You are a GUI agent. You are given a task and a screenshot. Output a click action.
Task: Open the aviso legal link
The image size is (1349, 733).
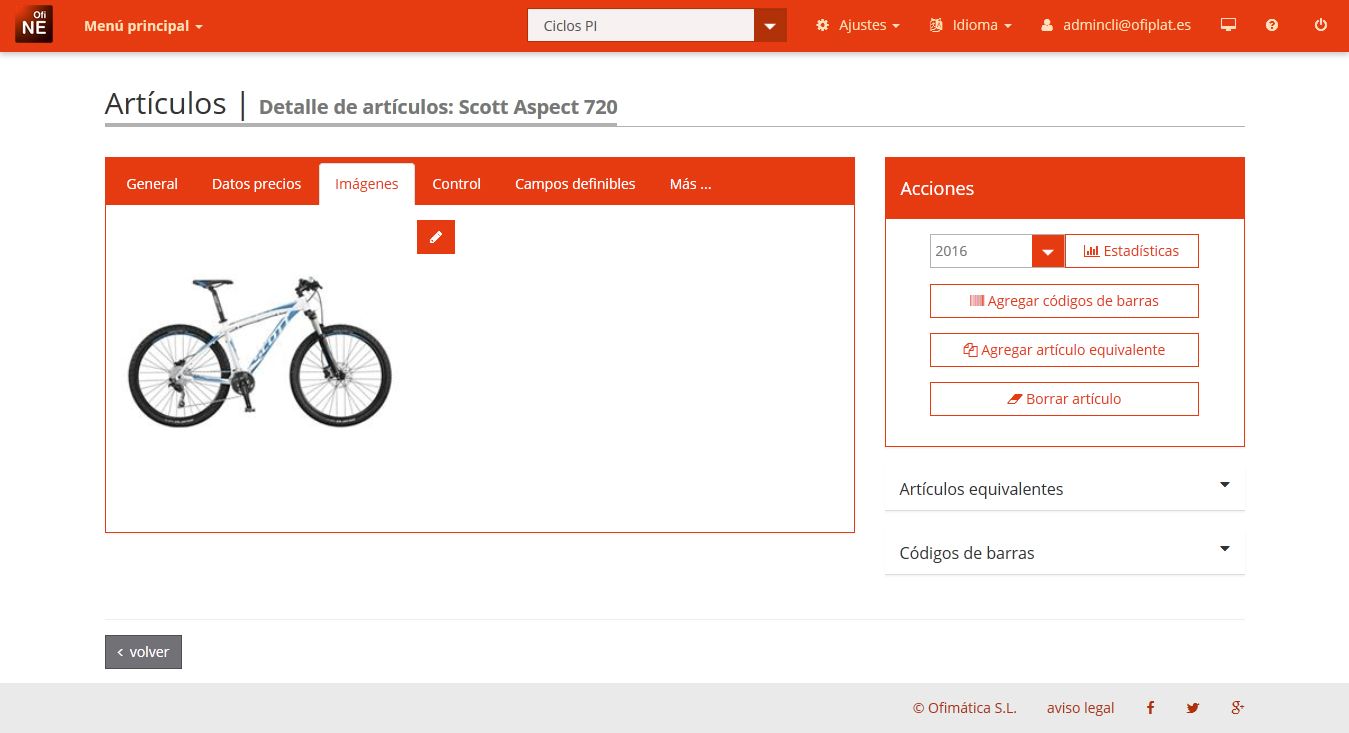tap(1080, 708)
